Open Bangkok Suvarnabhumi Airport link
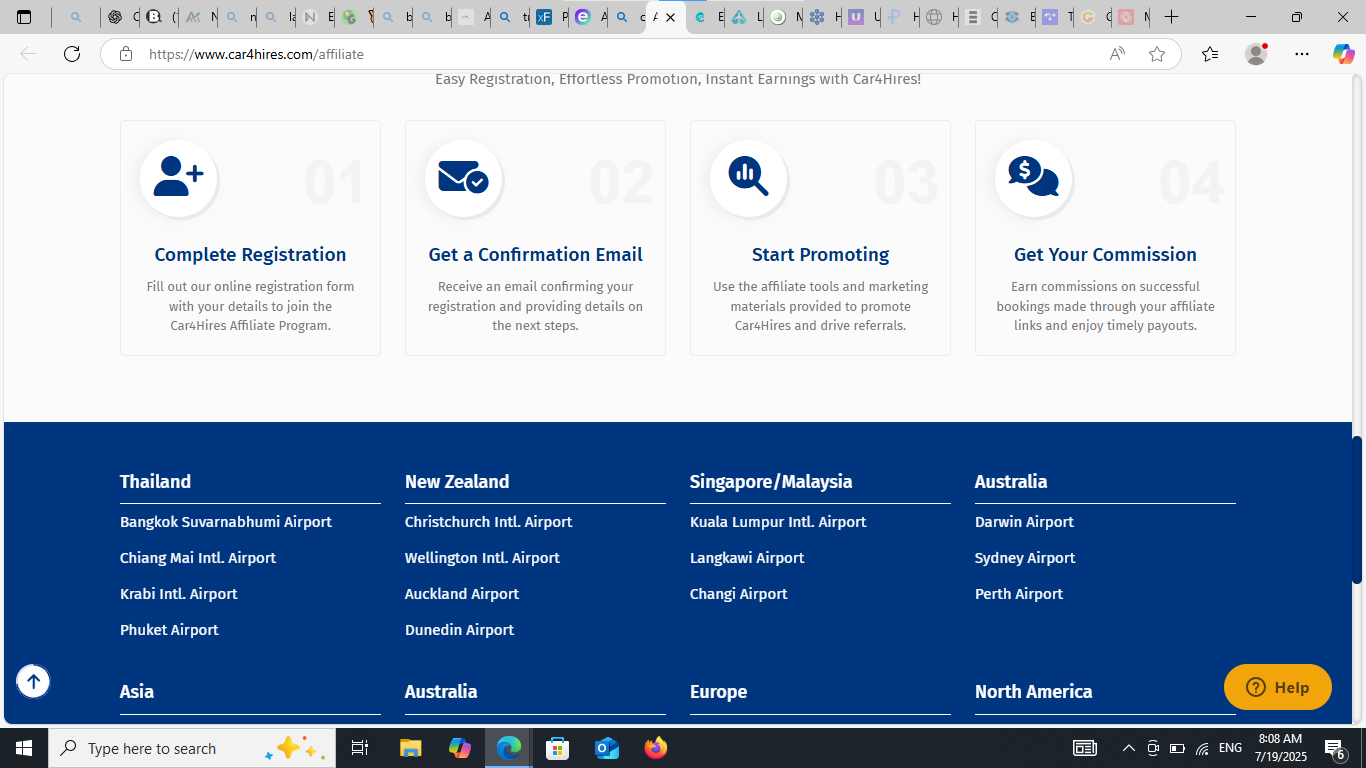 (x=226, y=522)
